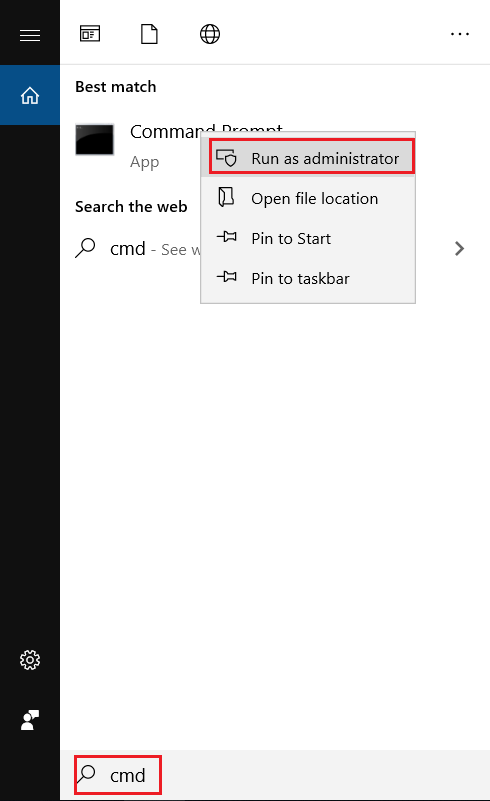Click the pin icon beside Pin to taskbar
The height and width of the screenshot is (801, 490).
(x=227, y=277)
